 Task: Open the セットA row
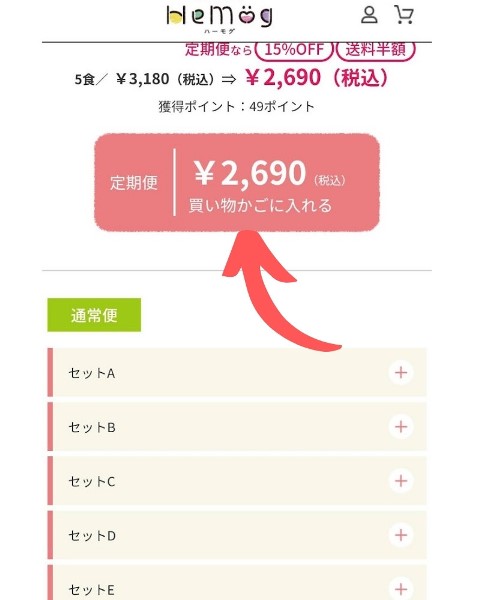coord(237,372)
